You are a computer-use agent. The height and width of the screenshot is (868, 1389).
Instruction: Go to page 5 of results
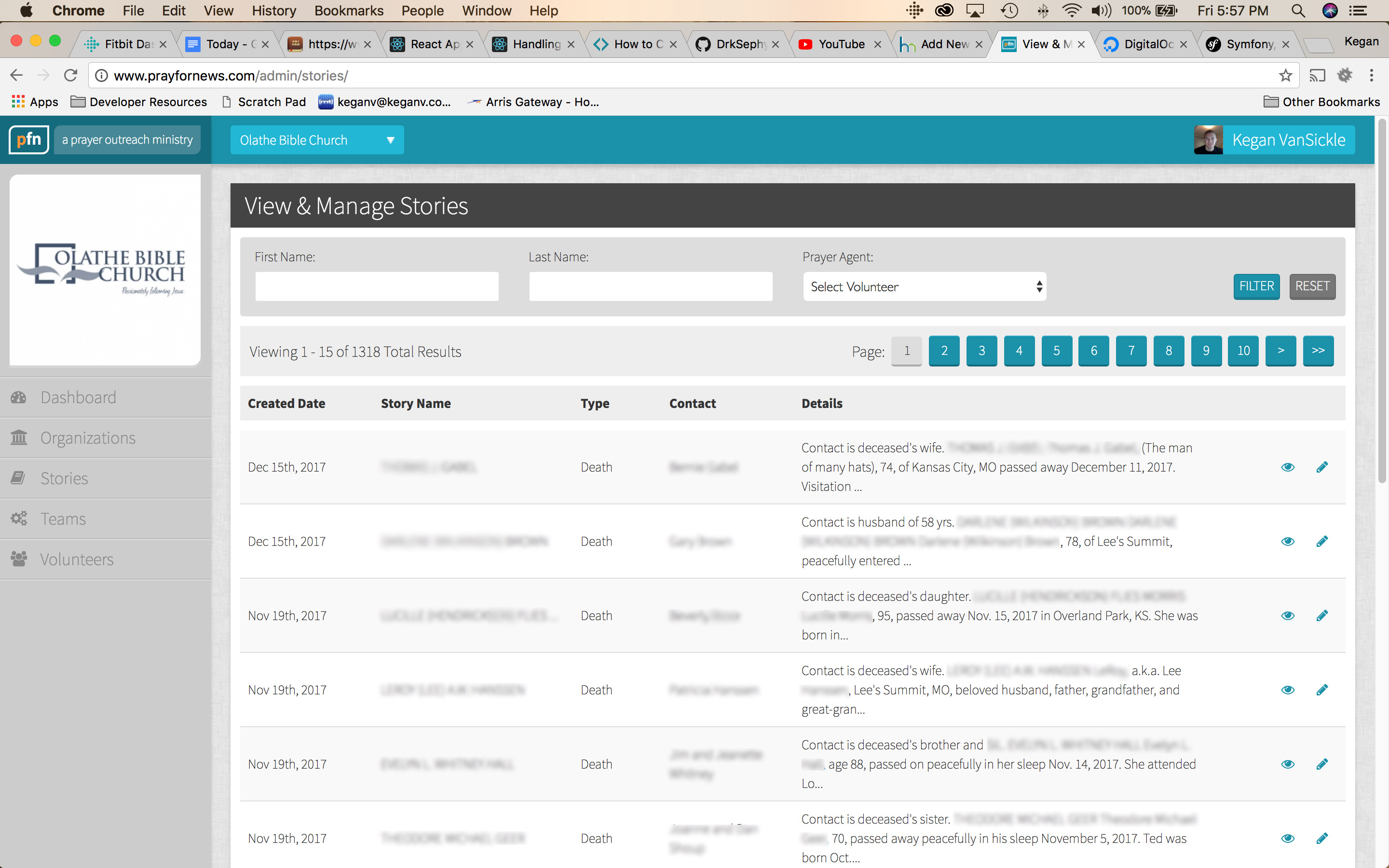point(1057,351)
